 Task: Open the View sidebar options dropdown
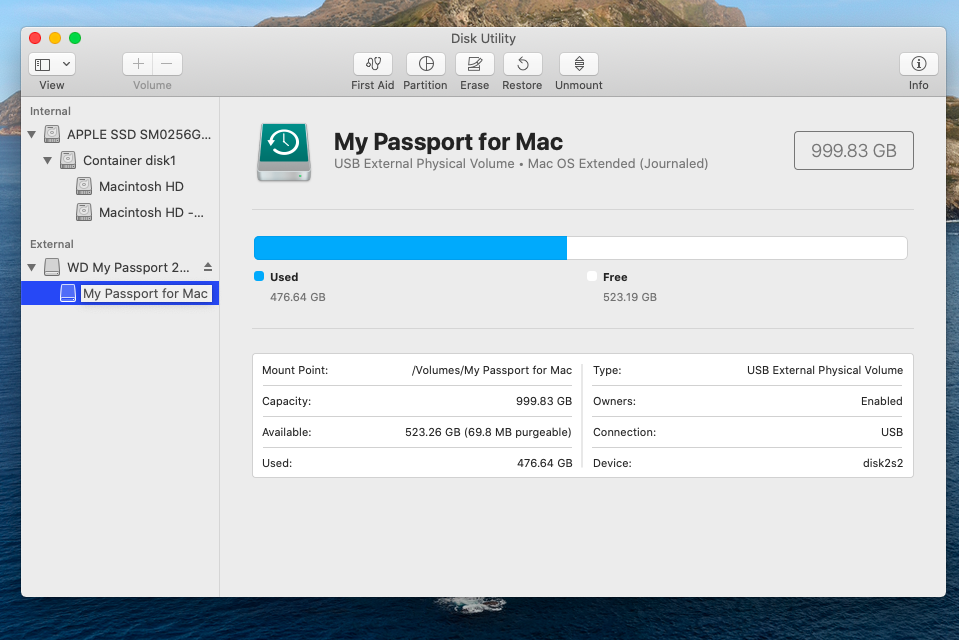coord(66,64)
